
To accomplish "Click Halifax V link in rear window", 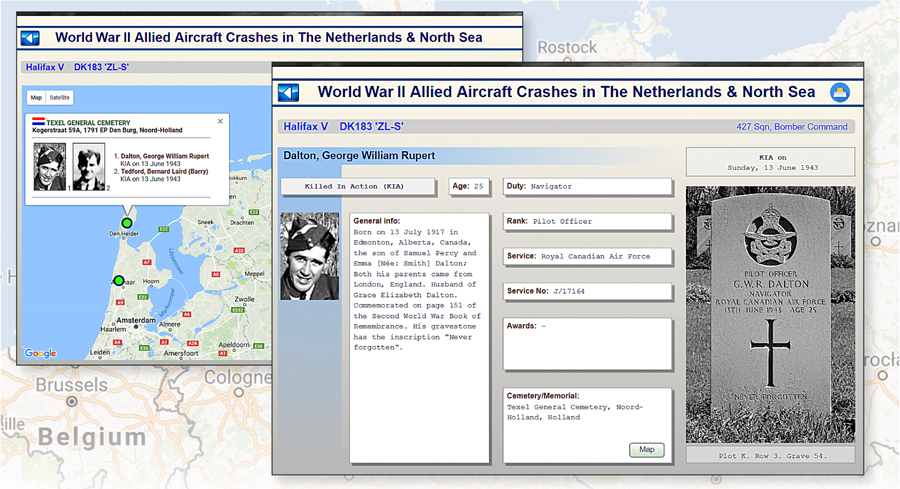I will click(x=45, y=67).
